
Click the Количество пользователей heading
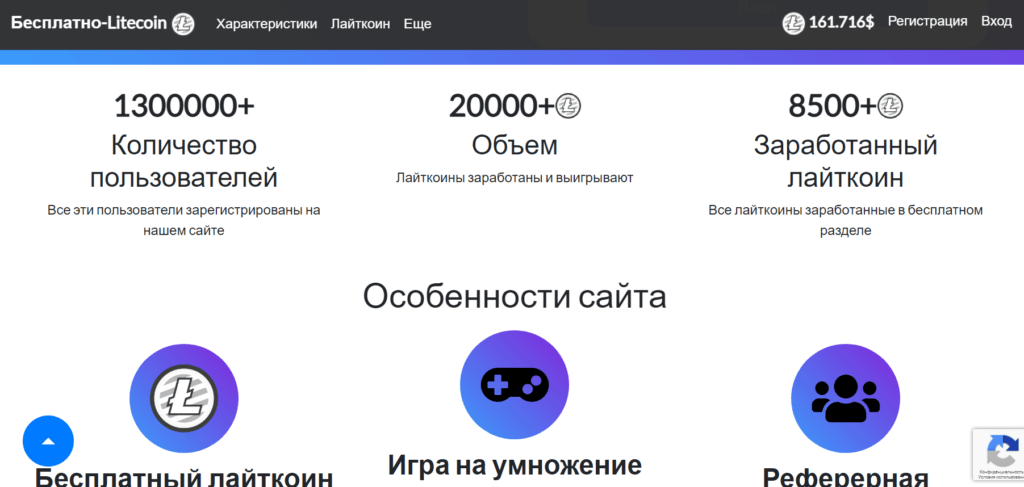tap(184, 161)
